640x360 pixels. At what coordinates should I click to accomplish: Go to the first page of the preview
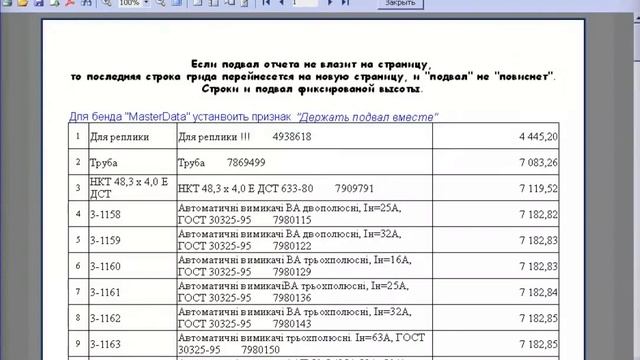pyautogui.click(x=266, y=3)
